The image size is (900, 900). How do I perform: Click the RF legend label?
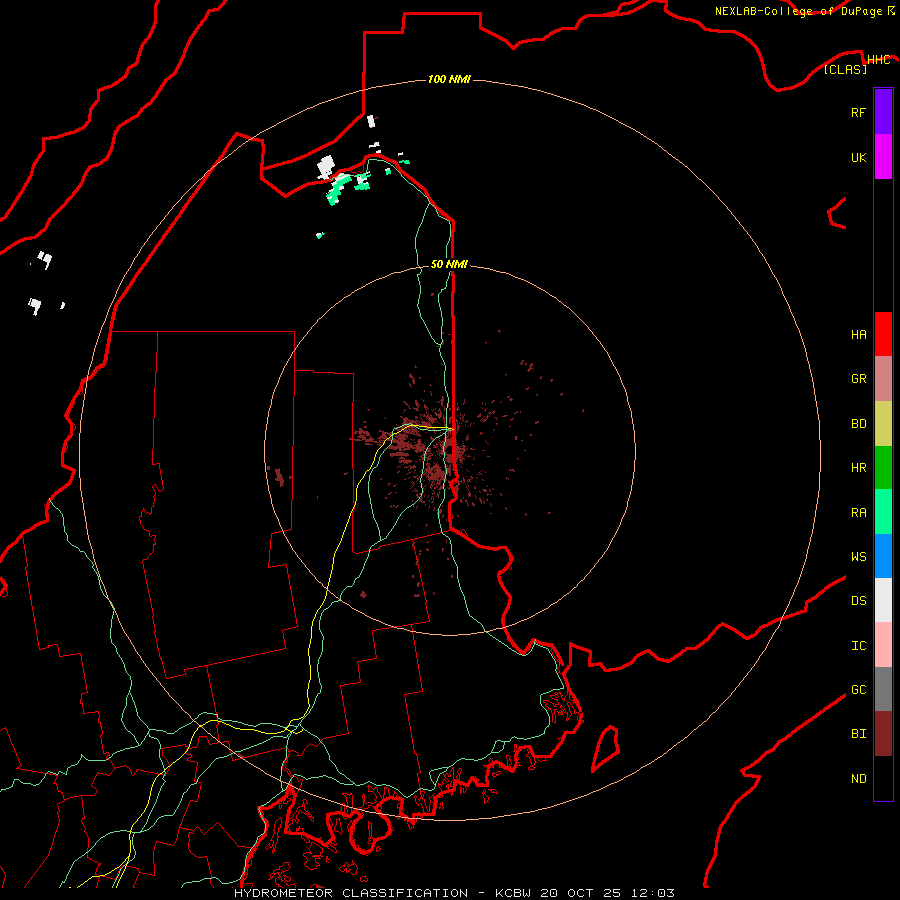point(858,112)
